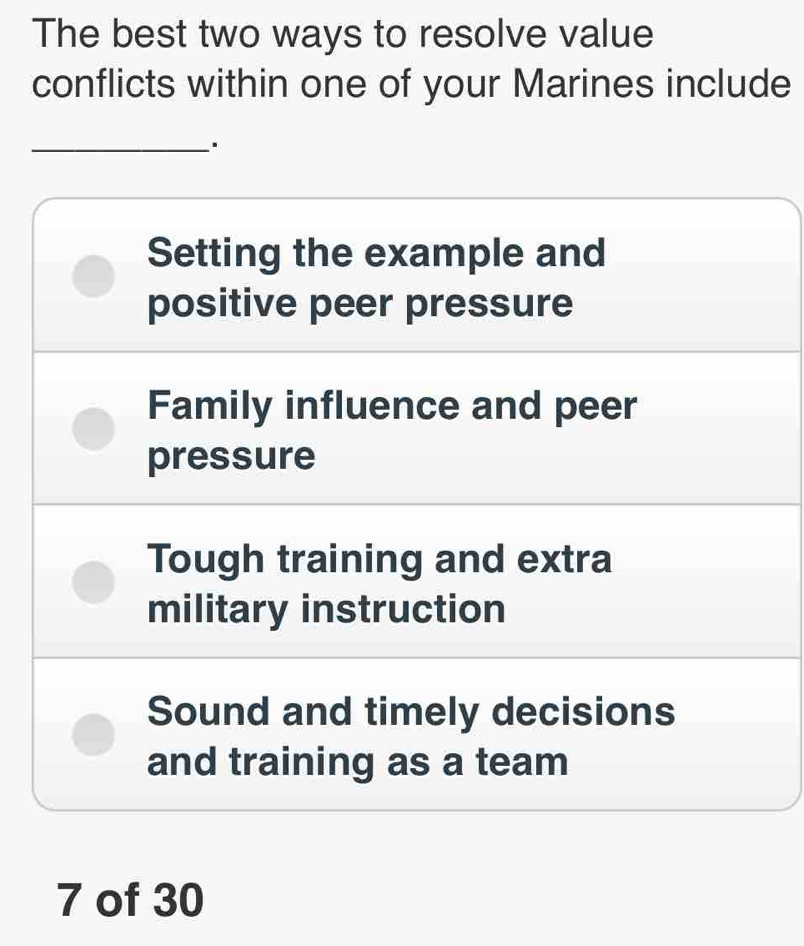Viewport: 804px width, 946px height.
Task: Click the number '30' in the counter
Action: (x=178, y=900)
